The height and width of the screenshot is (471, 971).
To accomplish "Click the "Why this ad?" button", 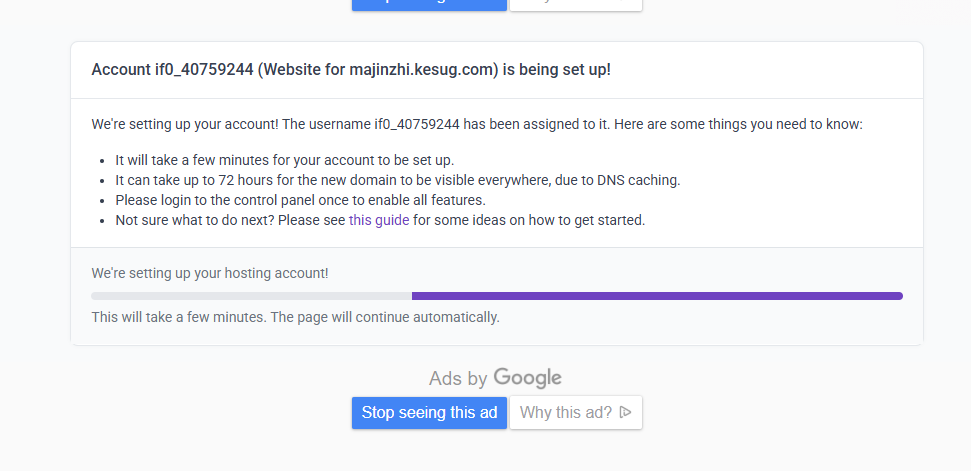I will point(576,412).
